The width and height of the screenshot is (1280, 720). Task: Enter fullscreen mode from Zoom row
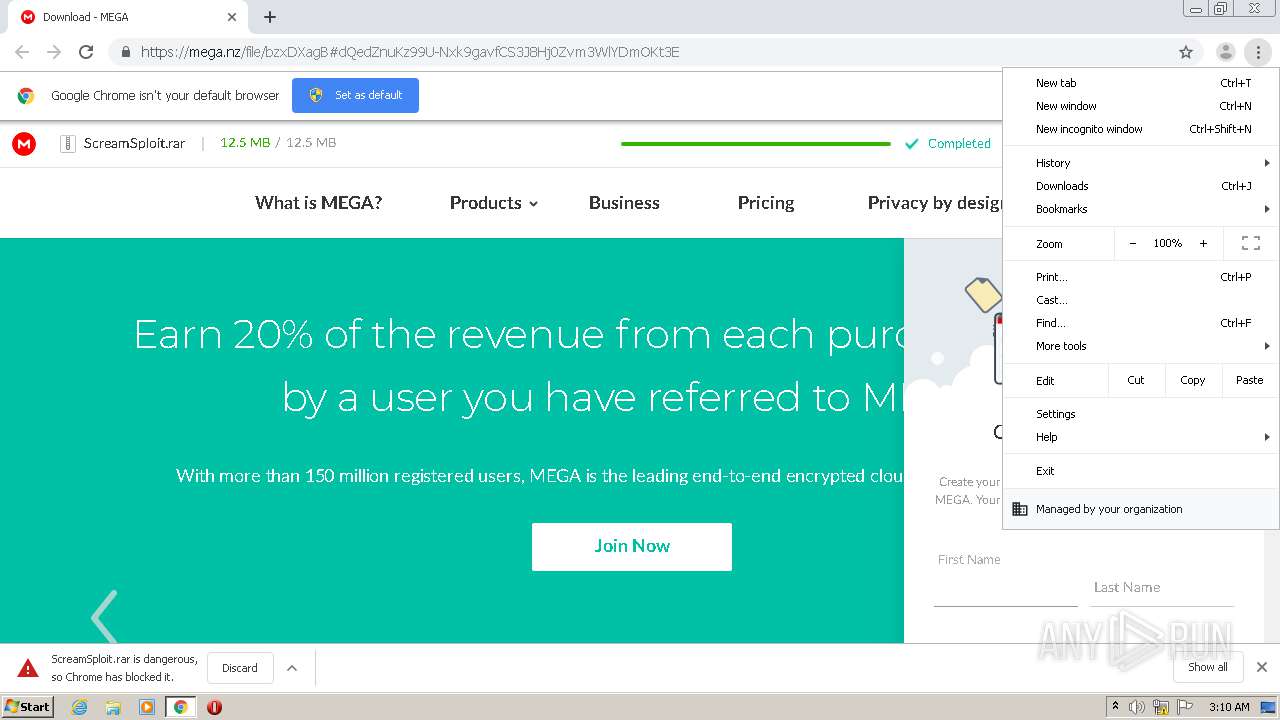[x=1250, y=243]
